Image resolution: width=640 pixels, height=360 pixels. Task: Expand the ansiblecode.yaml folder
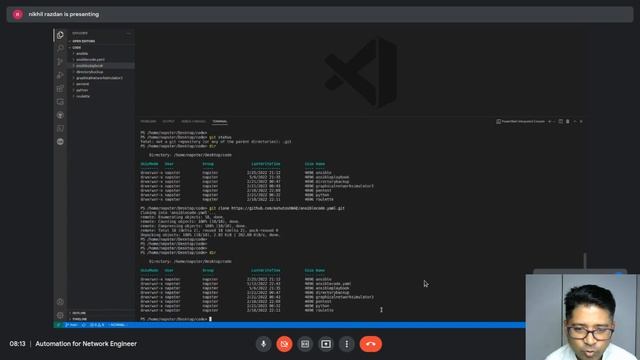[101, 60]
